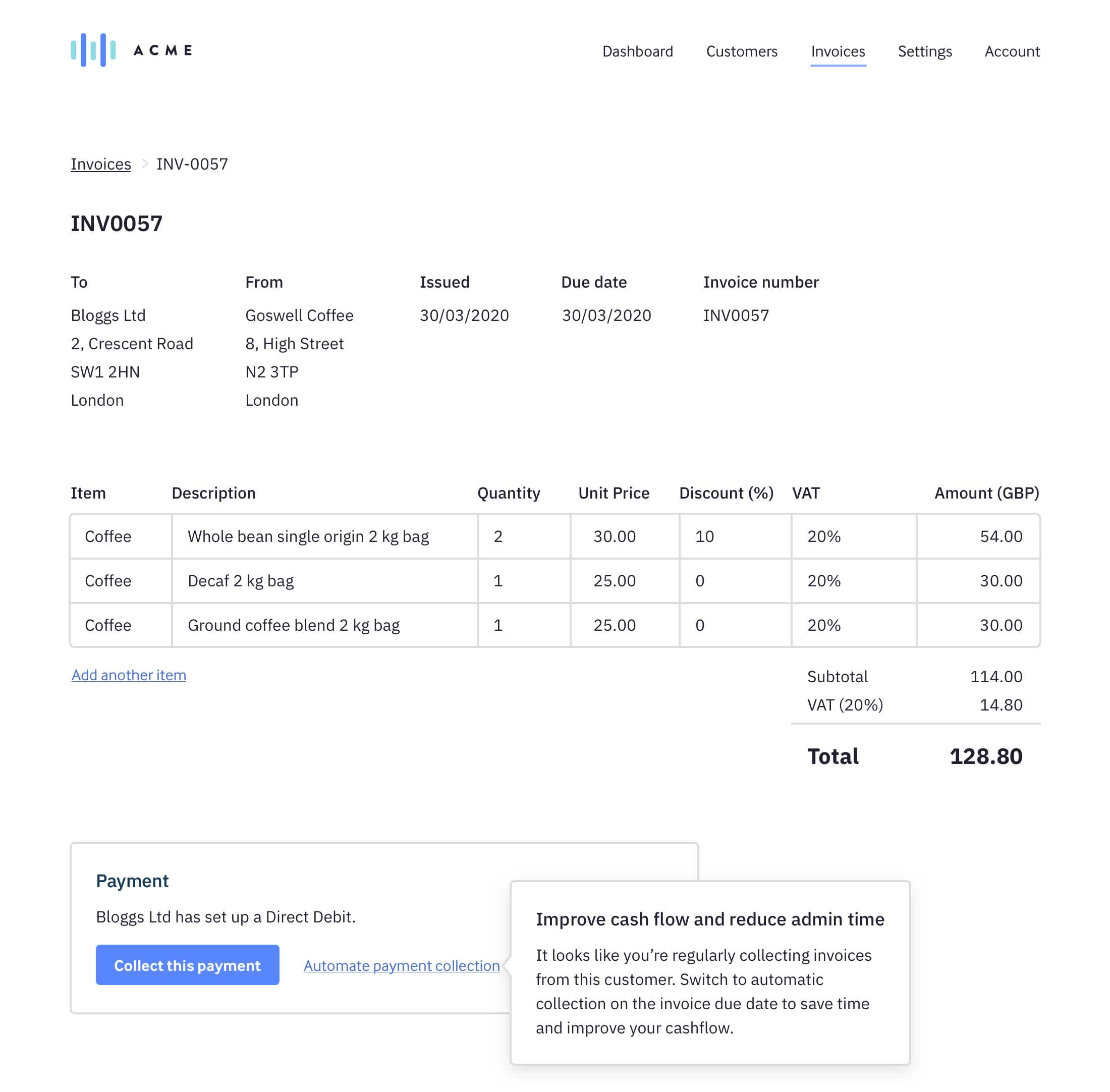
Task: Click the cash flow tooltip heading
Action: tap(710, 919)
